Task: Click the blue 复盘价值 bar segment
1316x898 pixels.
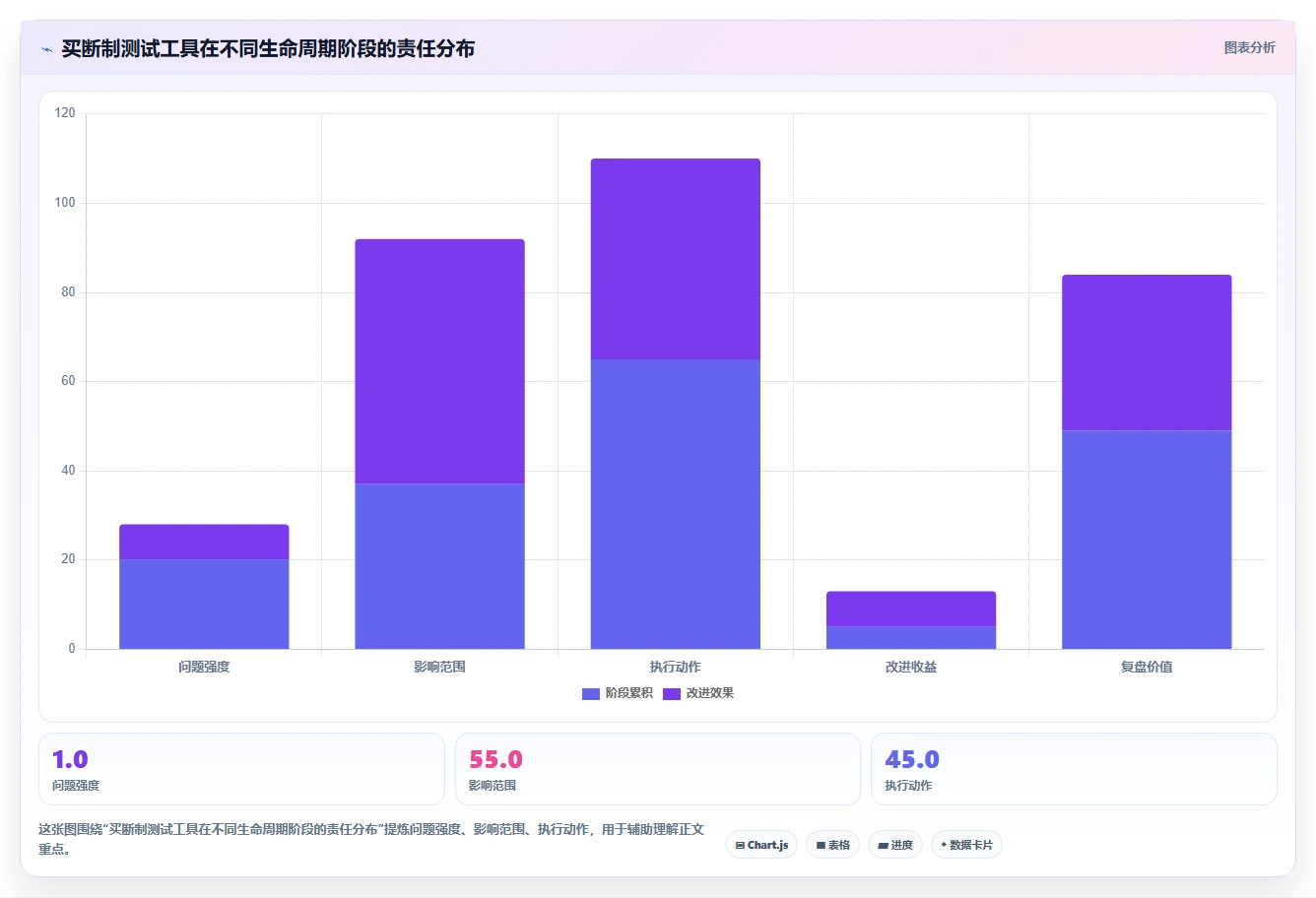Action: (x=1147, y=540)
